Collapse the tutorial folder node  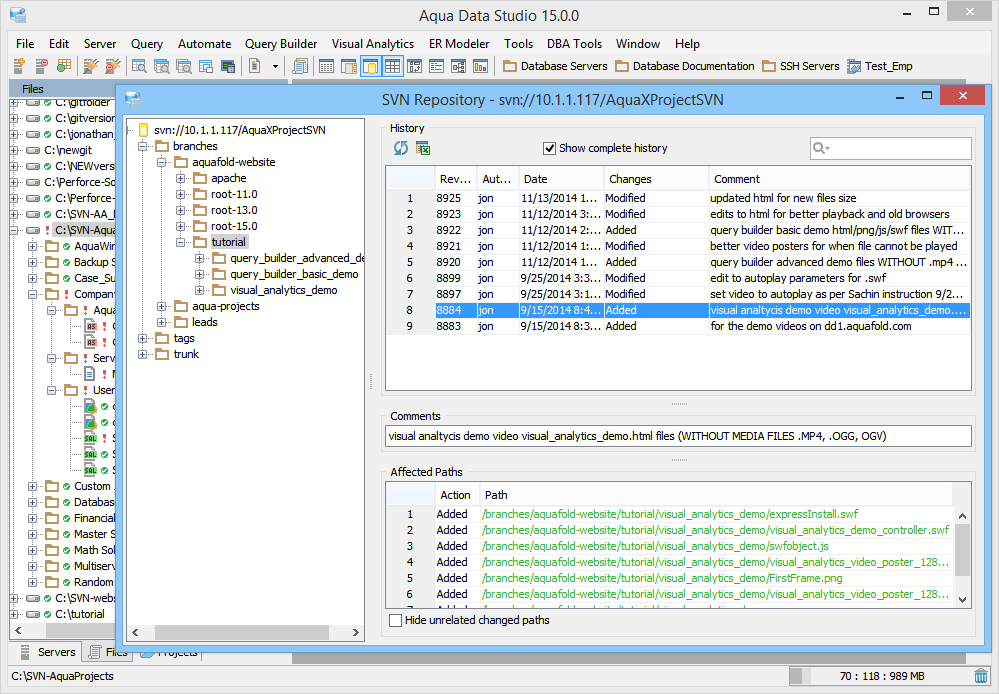[181, 242]
